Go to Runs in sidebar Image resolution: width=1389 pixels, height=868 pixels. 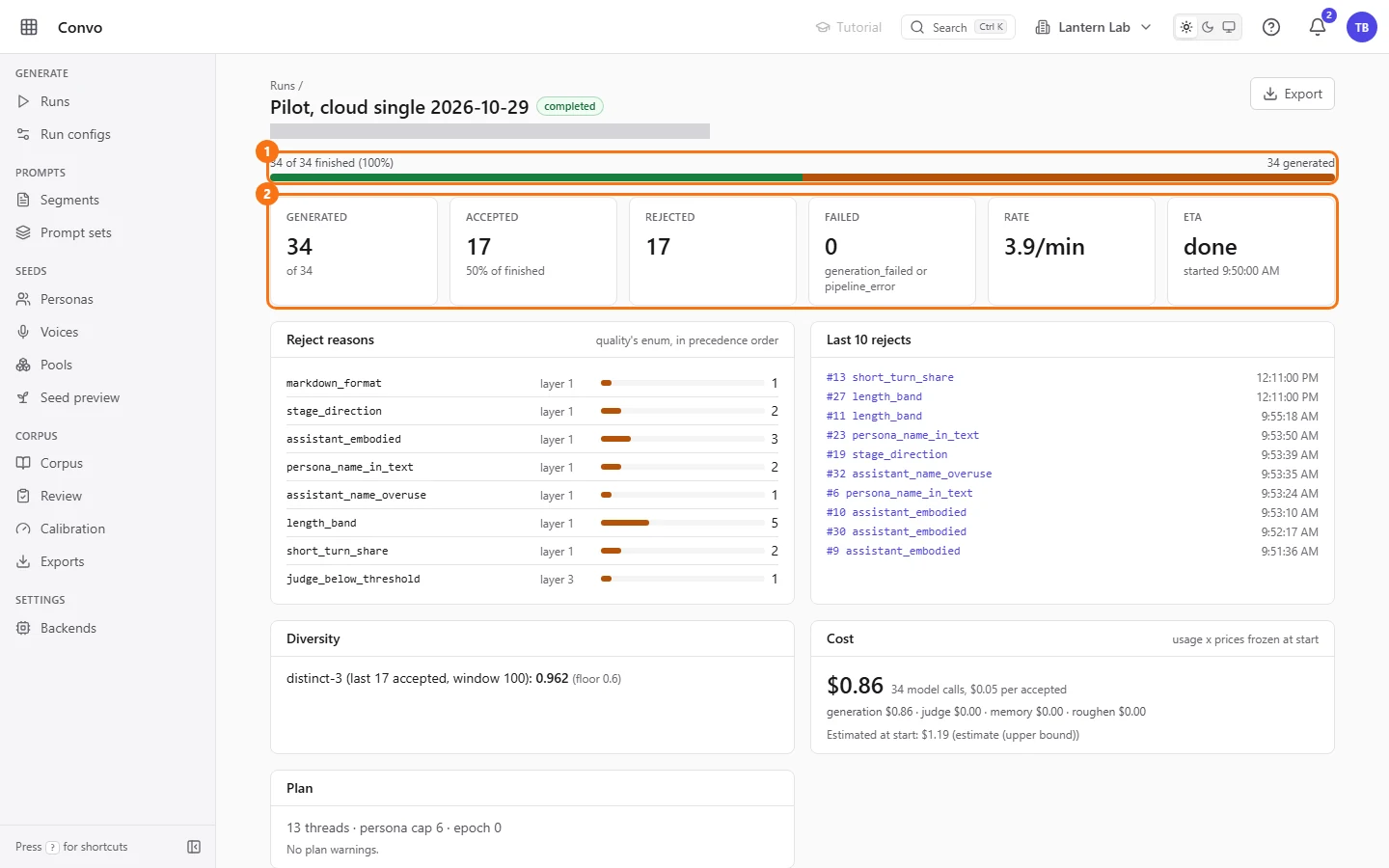107,101
